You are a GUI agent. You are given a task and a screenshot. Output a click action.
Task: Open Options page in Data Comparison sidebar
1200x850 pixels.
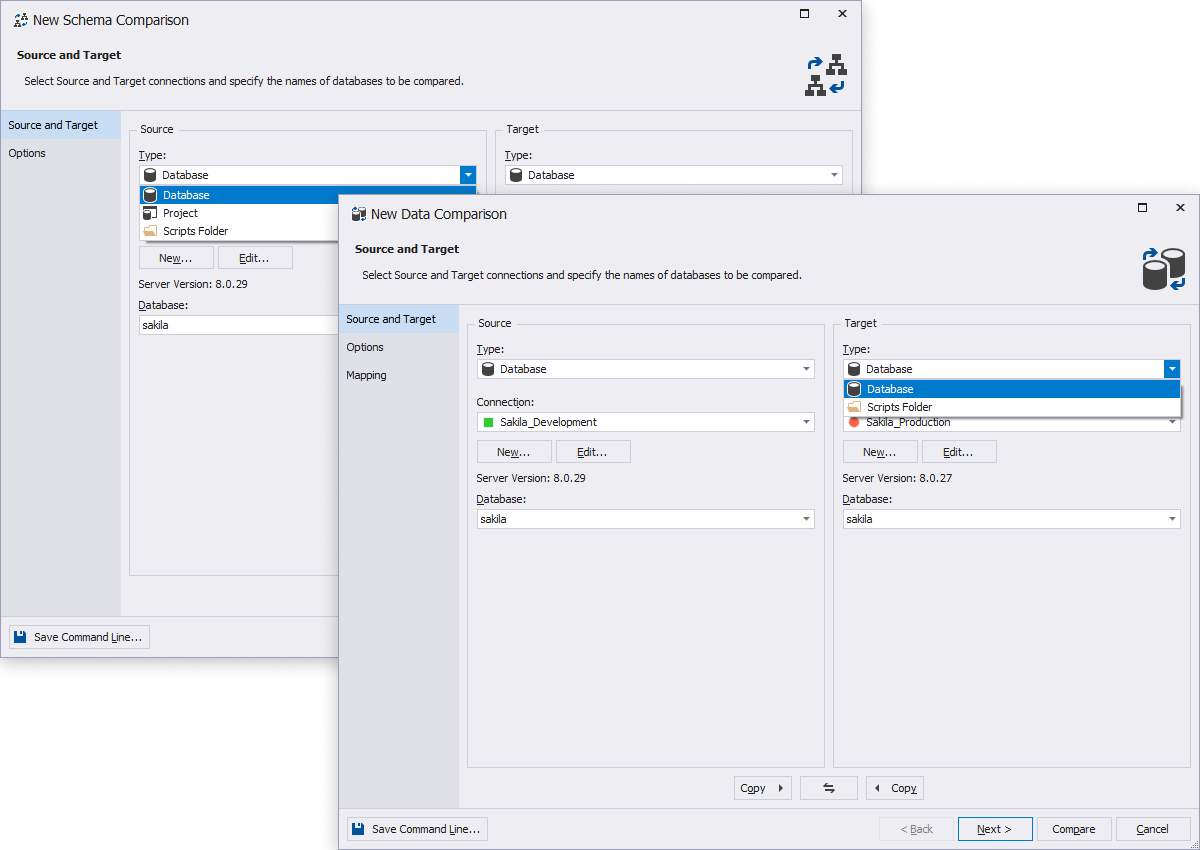399,347
